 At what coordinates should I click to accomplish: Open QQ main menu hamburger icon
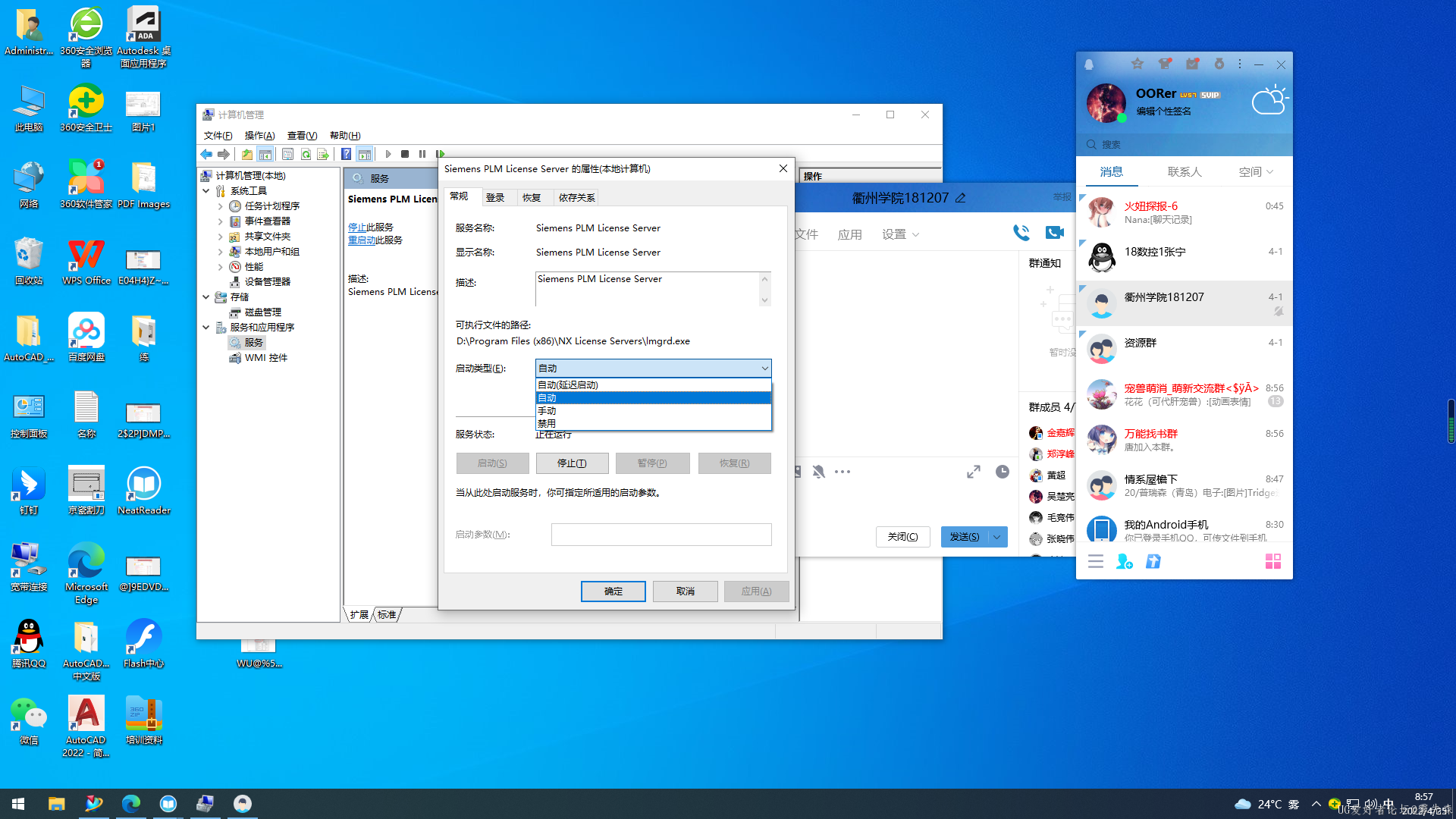point(1096,561)
